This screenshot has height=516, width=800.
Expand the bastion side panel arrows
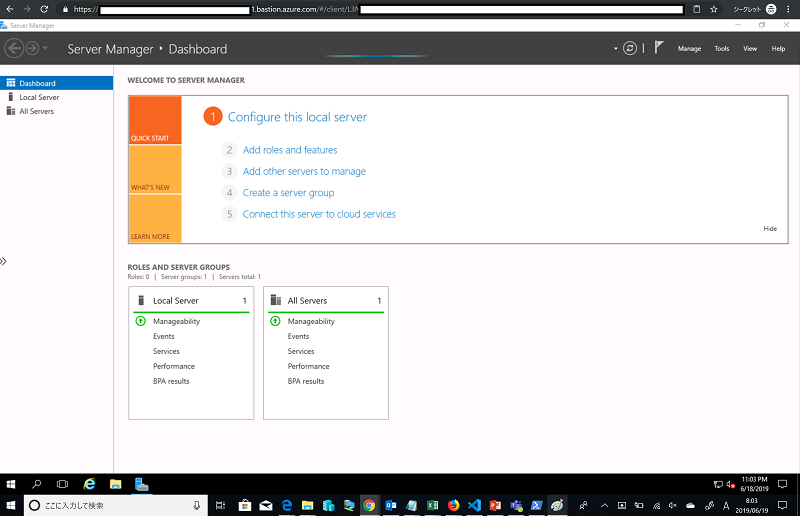[4, 261]
